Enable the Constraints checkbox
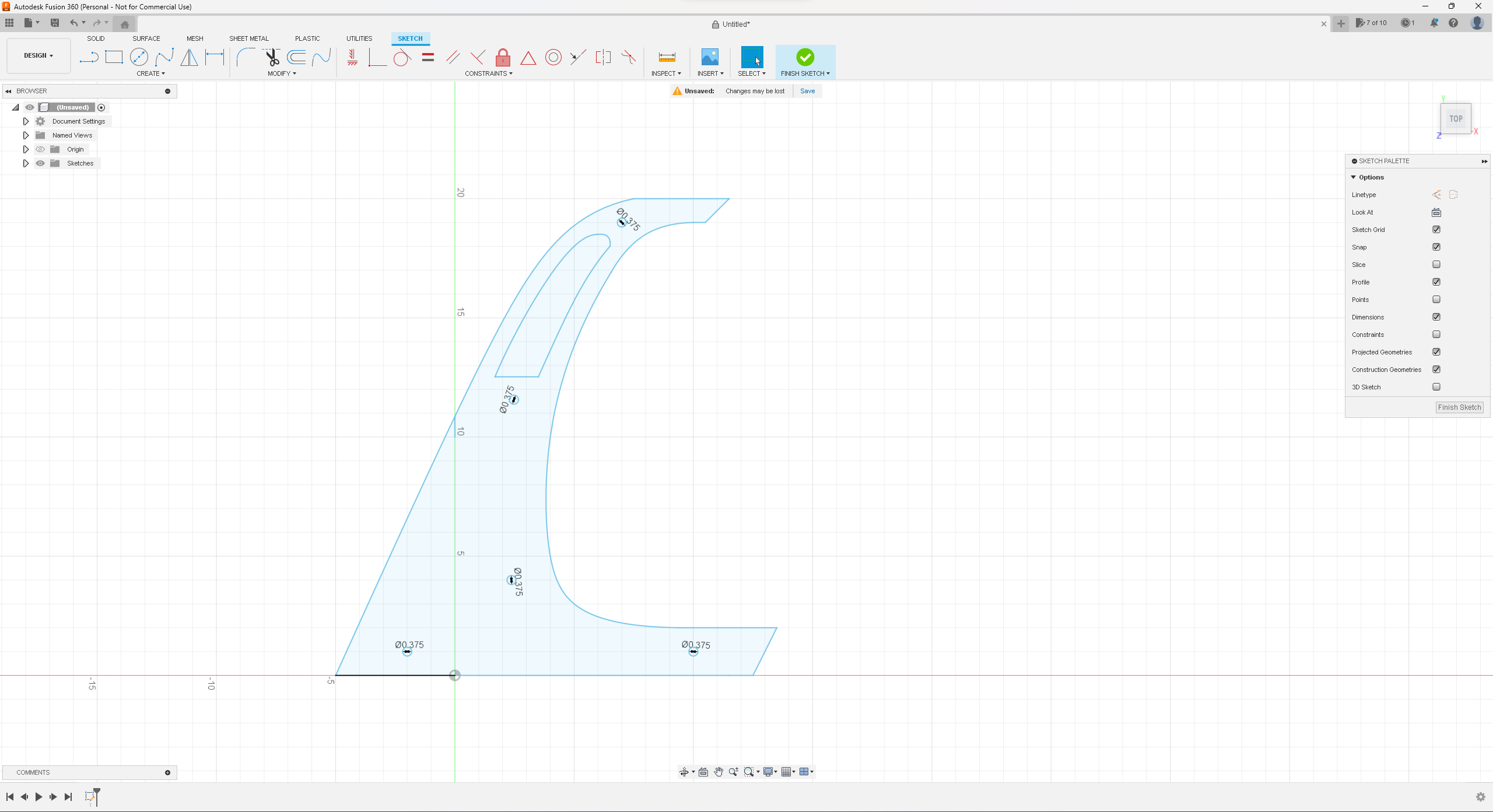The height and width of the screenshot is (812, 1493). (1436, 335)
